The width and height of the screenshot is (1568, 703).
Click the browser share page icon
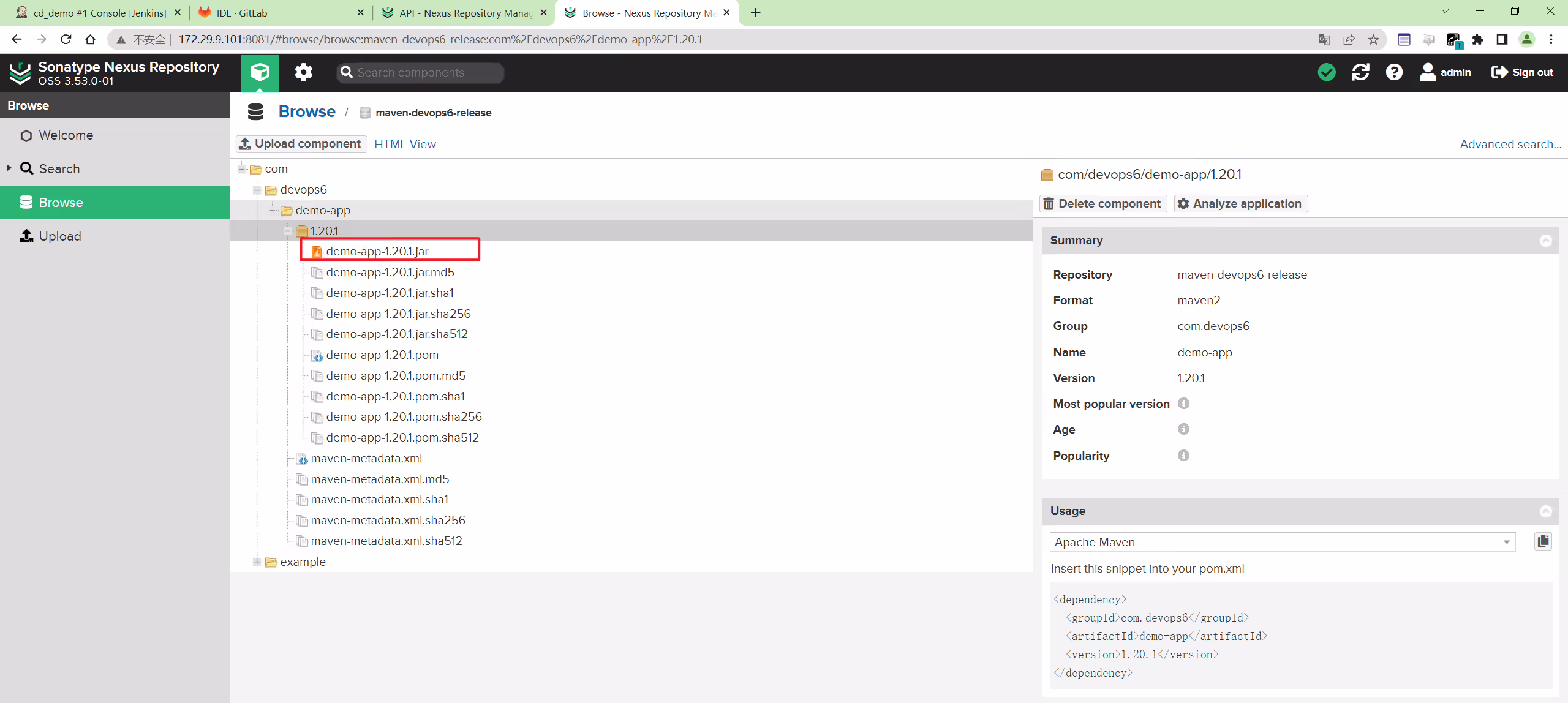pos(1349,40)
